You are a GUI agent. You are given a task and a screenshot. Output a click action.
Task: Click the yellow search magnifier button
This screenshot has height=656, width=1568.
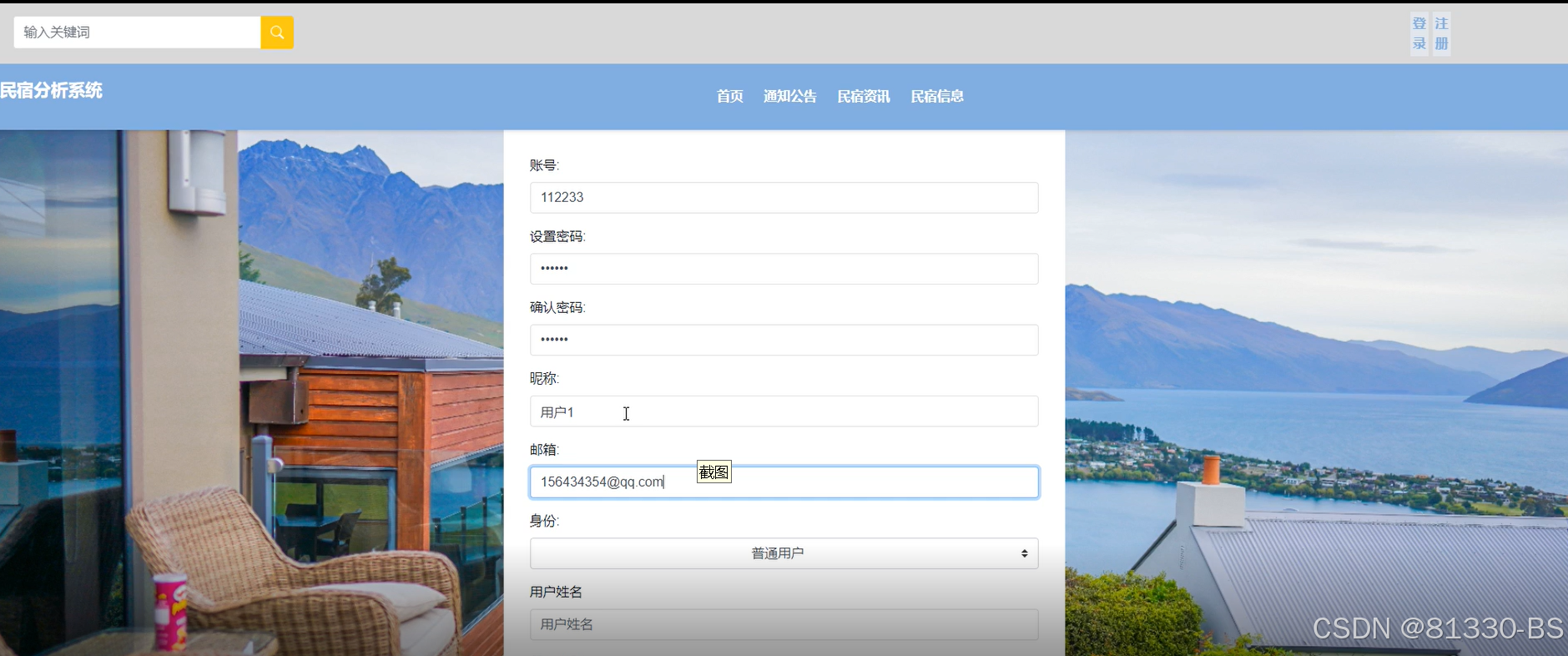pyautogui.click(x=277, y=33)
